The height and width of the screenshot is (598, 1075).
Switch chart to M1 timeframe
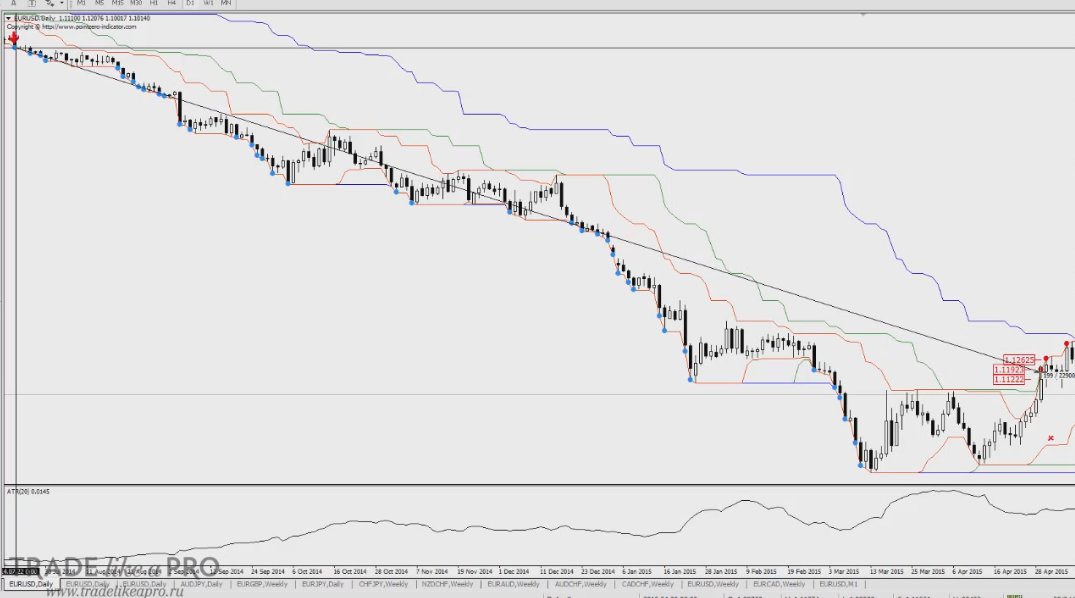(82, 3)
